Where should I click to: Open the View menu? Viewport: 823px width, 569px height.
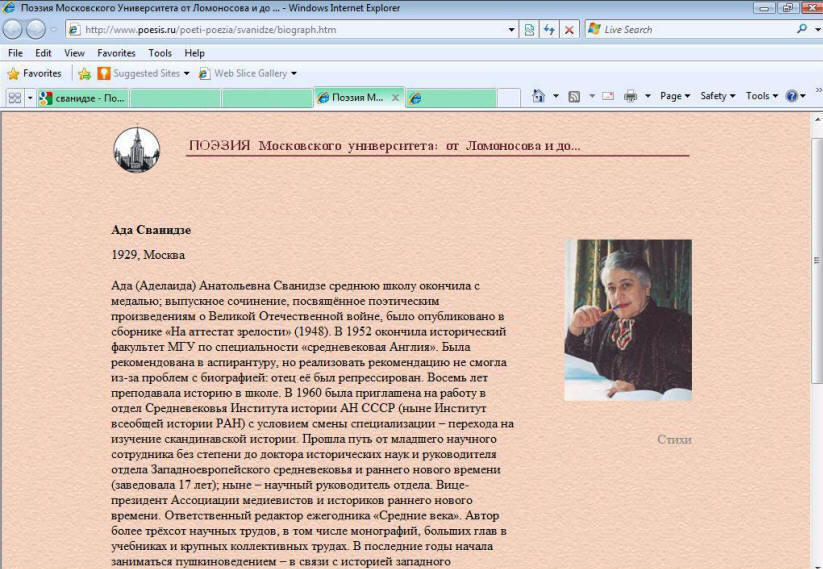tap(74, 53)
